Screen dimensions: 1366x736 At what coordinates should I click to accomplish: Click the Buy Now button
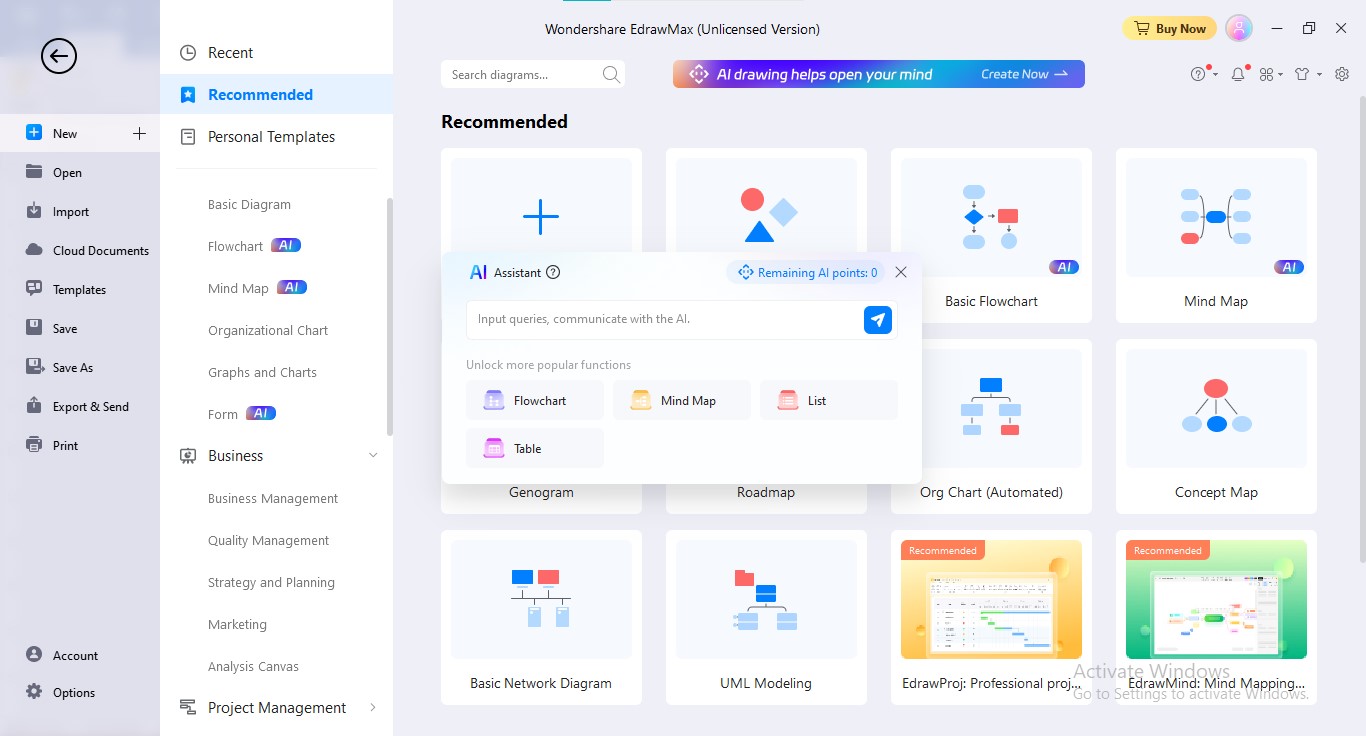pos(1169,28)
